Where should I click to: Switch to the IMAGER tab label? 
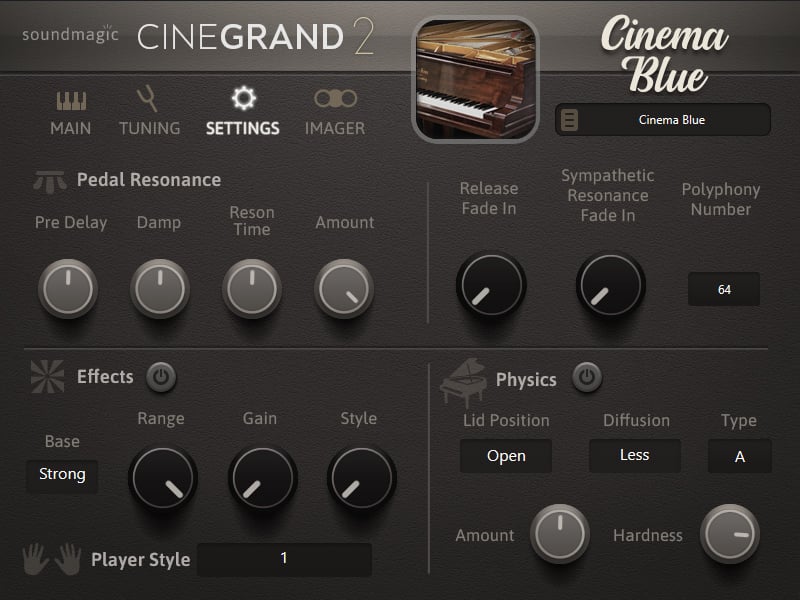coord(335,128)
